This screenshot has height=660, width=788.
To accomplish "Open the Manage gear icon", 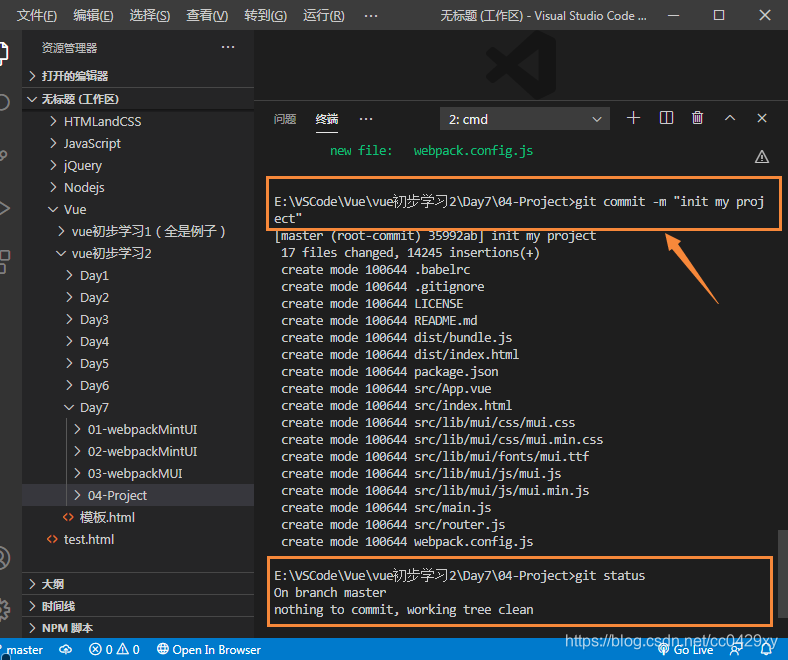I will (x=4, y=610).
